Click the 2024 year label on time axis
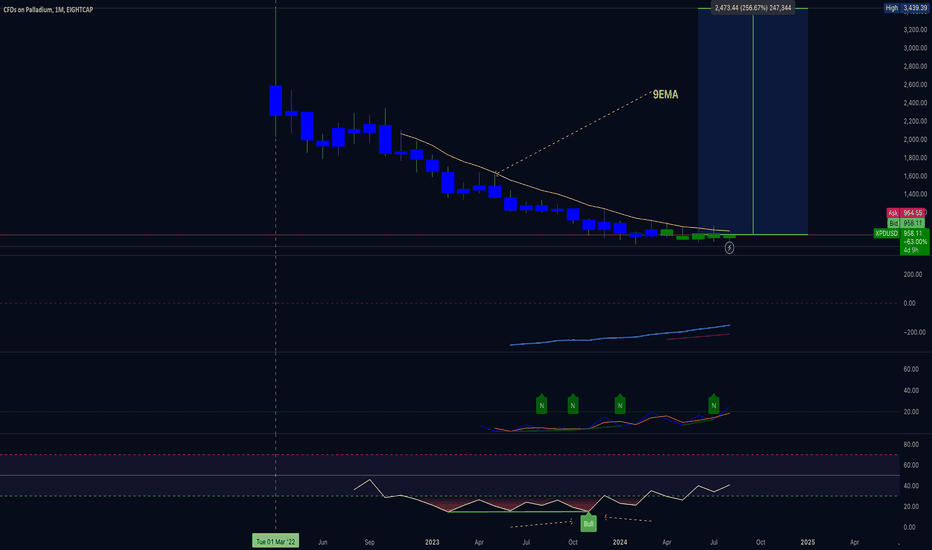932x550 pixels. 620,542
